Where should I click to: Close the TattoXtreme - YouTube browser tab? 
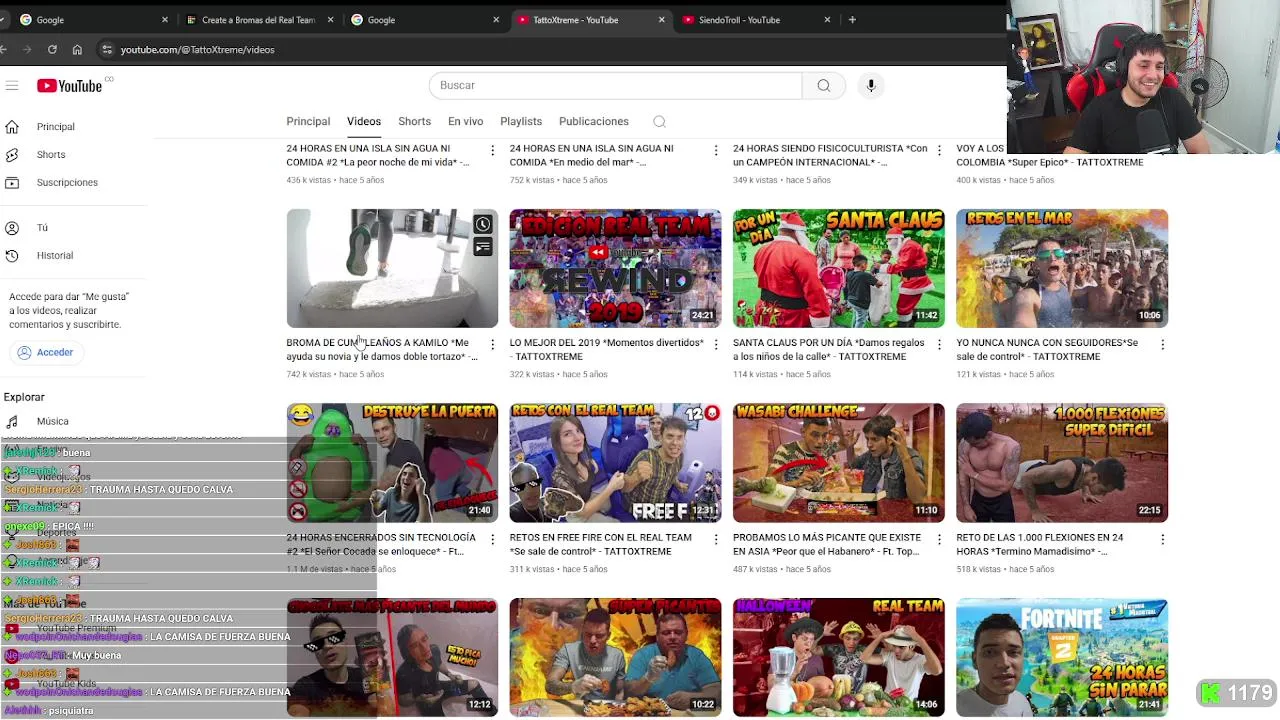(661, 20)
